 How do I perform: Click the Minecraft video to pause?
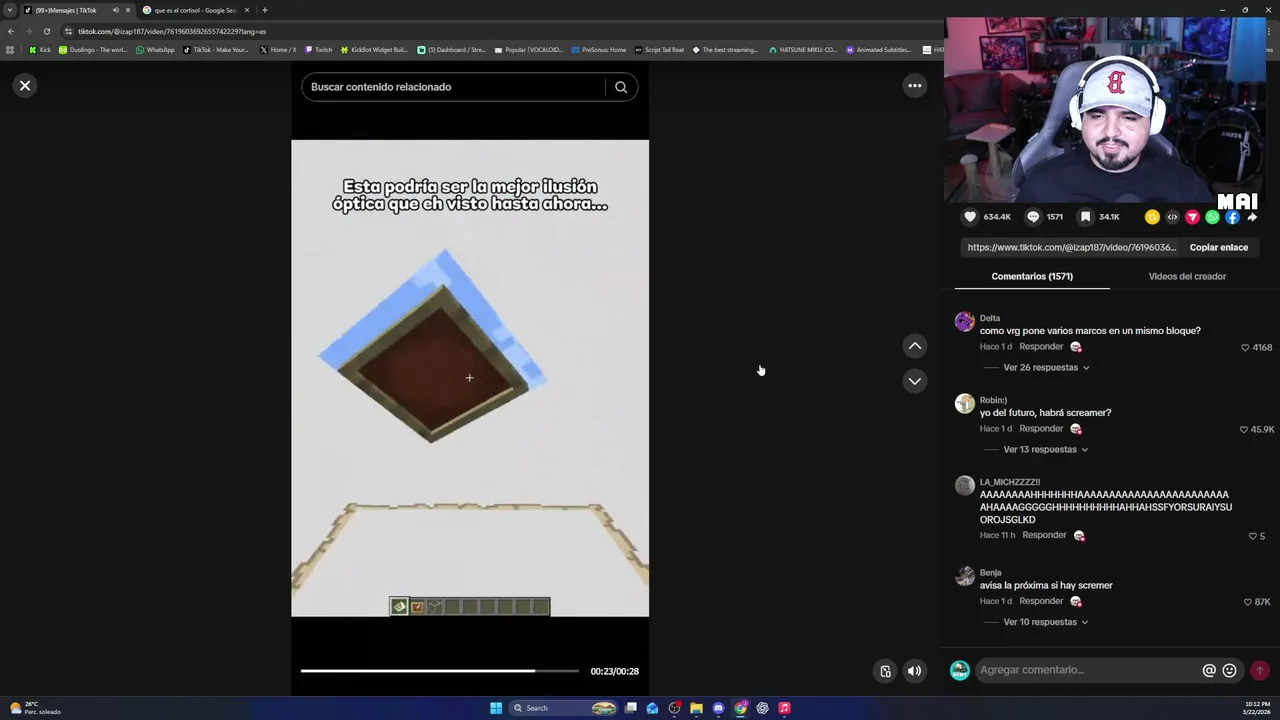(470, 378)
